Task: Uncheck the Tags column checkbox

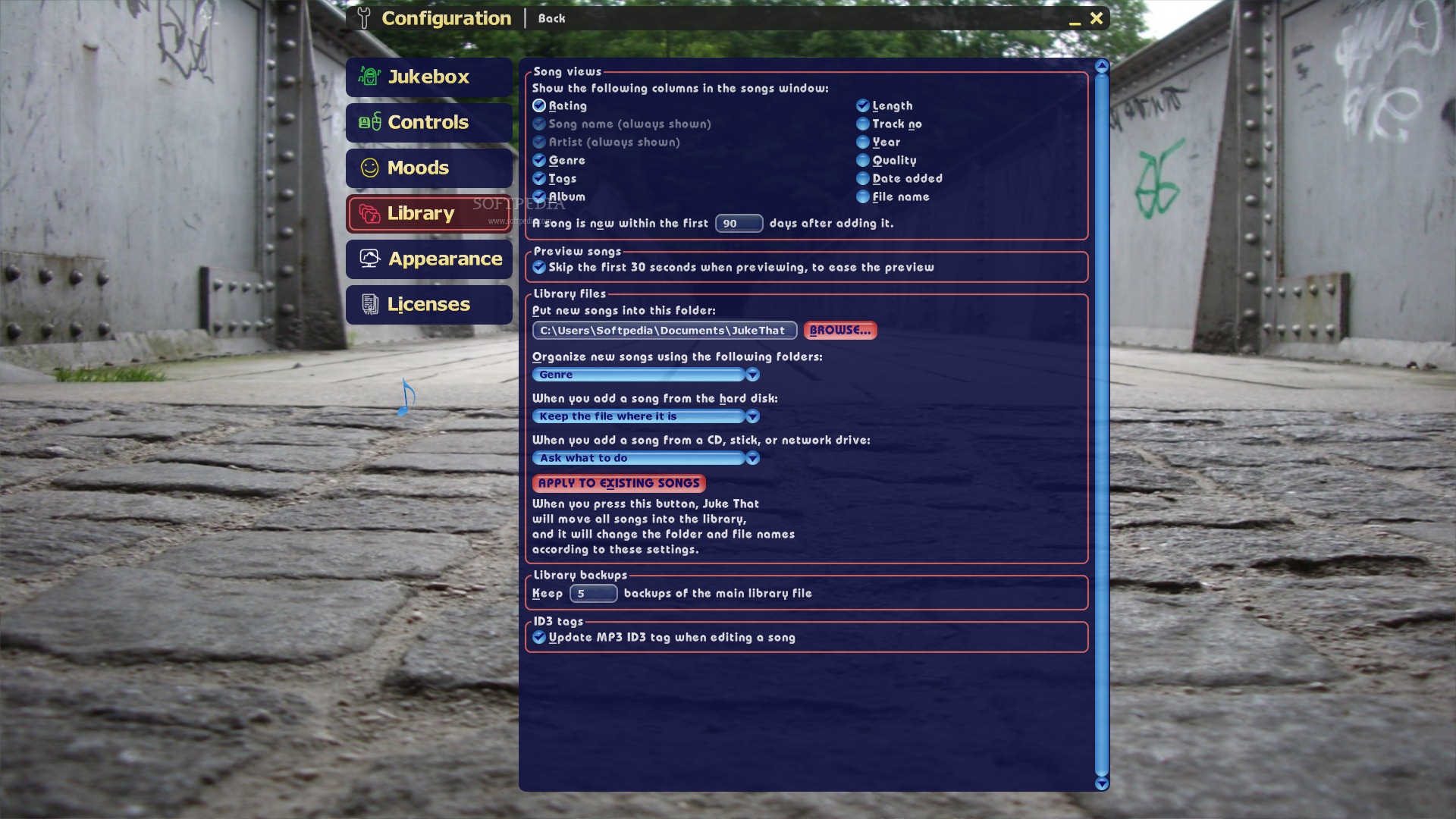Action: pyautogui.click(x=539, y=178)
